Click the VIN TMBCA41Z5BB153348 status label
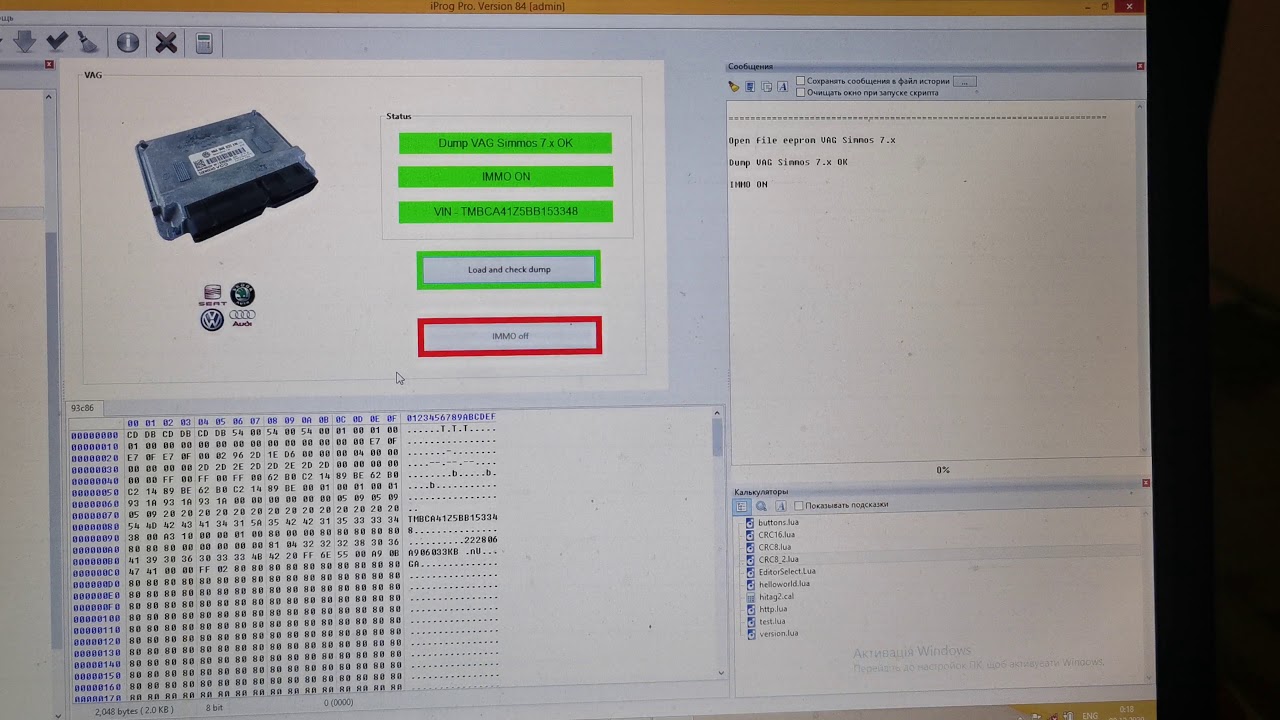 tap(505, 212)
